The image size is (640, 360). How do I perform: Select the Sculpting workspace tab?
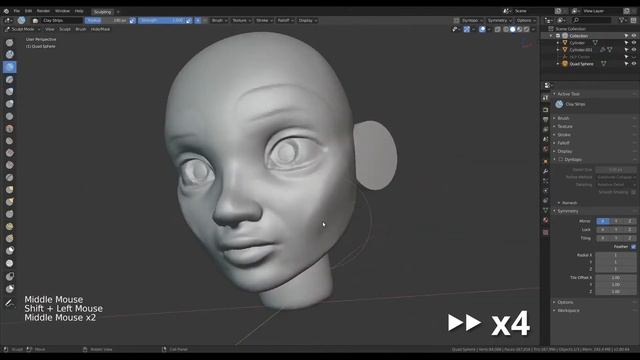[x=102, y=12]
